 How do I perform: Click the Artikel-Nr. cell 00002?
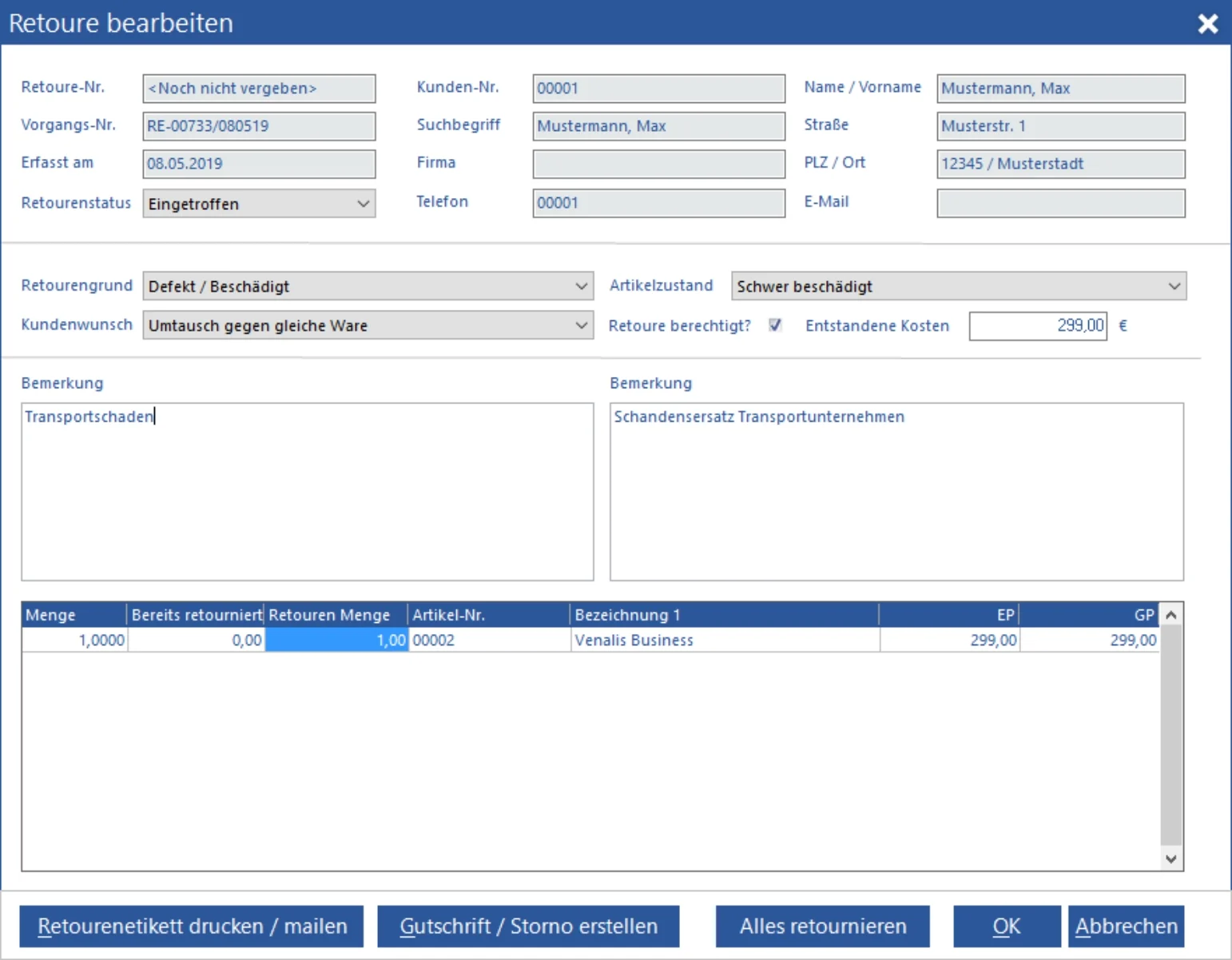pyautogui.click(x=489, y=640)
